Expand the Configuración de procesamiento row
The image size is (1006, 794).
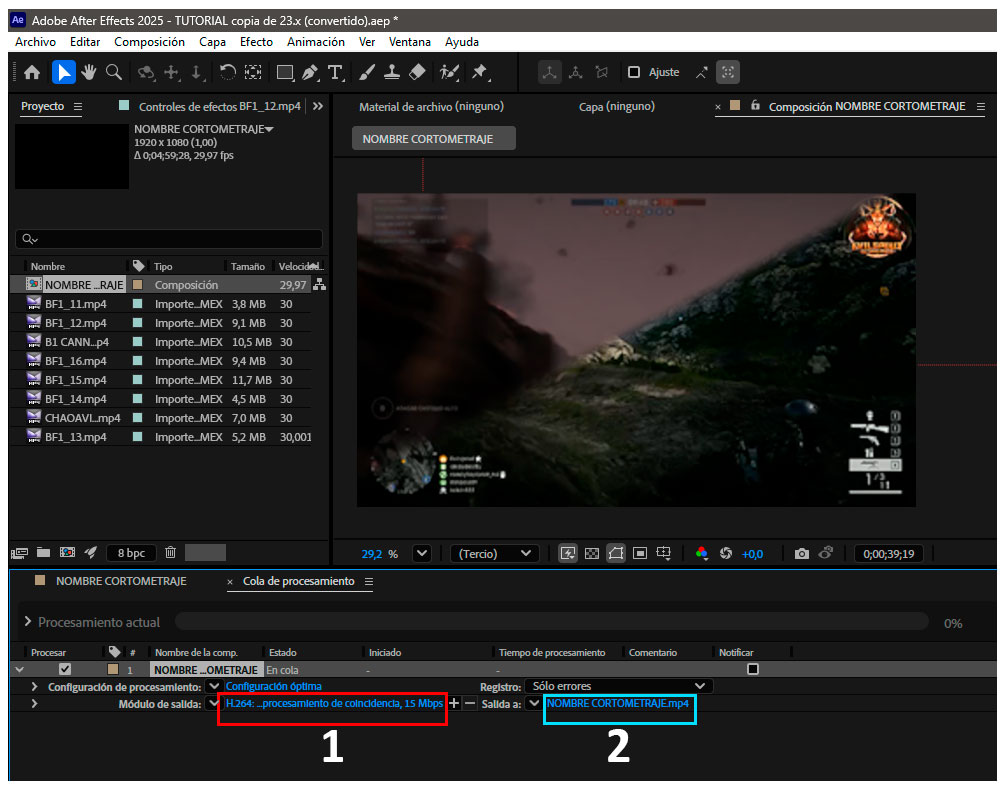coord(34,686)
